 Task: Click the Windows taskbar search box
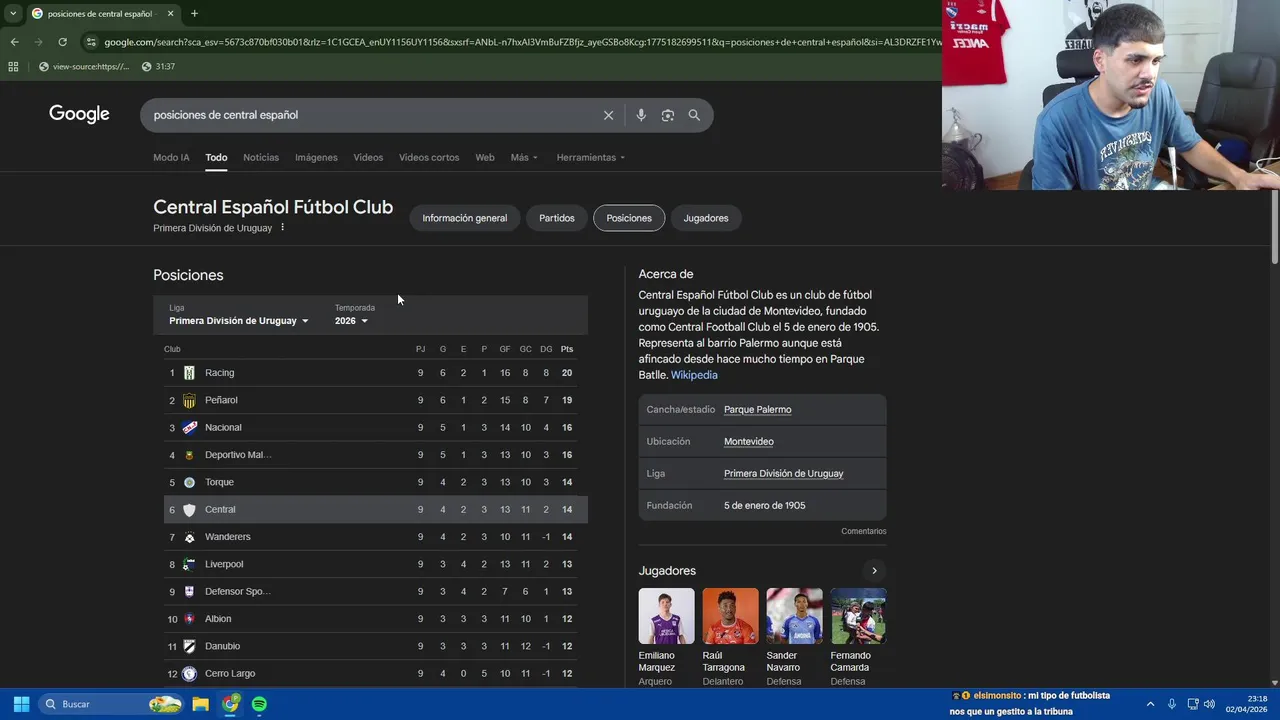[111, 704]
